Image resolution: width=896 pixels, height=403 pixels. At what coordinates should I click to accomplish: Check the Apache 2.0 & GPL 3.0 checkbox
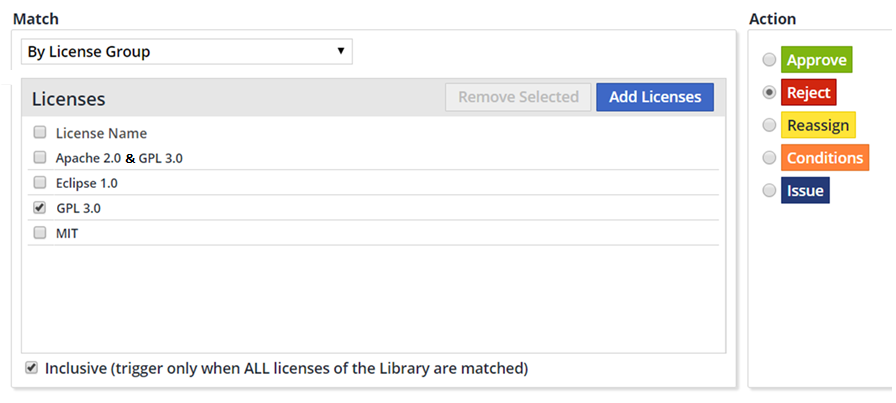coord(40,157)
